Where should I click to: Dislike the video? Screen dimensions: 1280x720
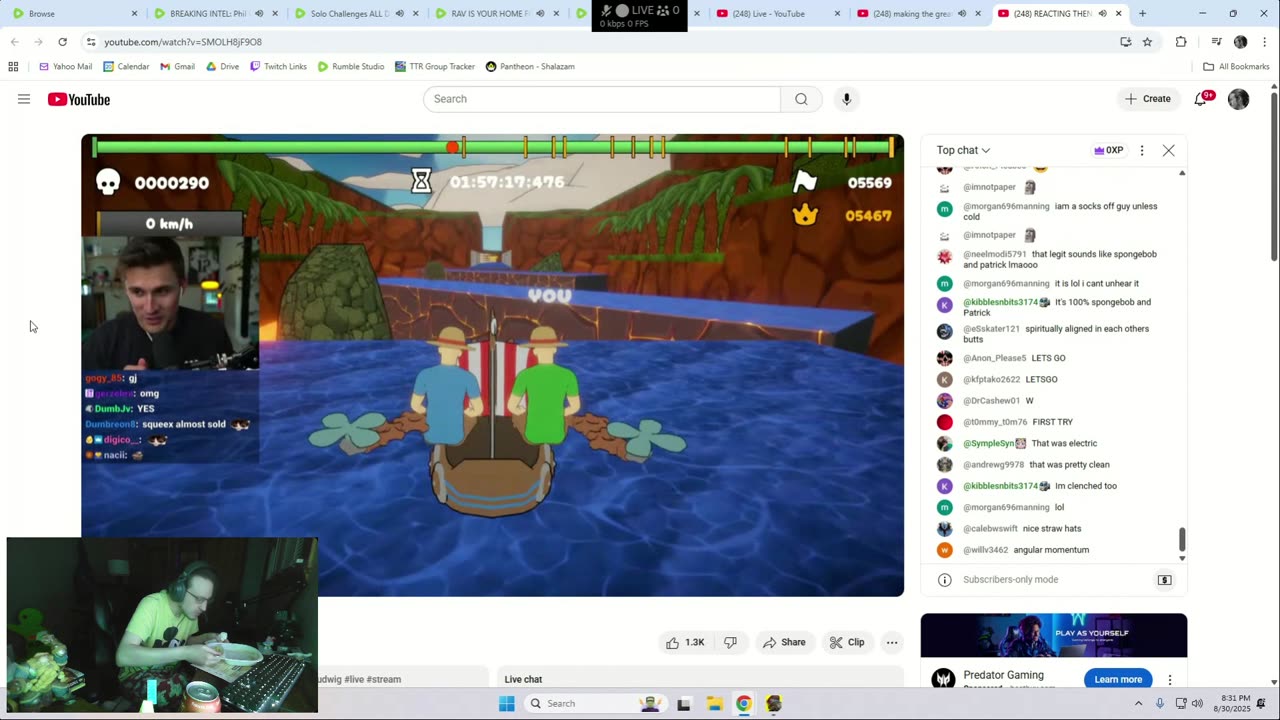coord(730,642)
